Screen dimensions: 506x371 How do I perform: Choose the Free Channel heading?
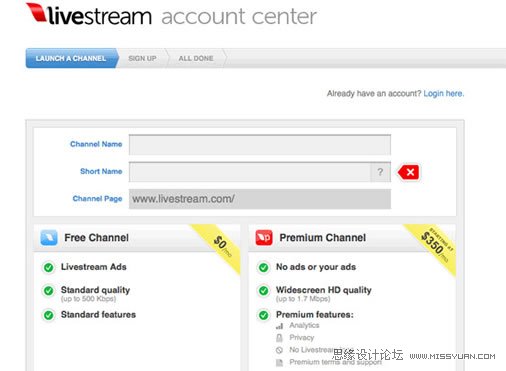click(96, 238)
